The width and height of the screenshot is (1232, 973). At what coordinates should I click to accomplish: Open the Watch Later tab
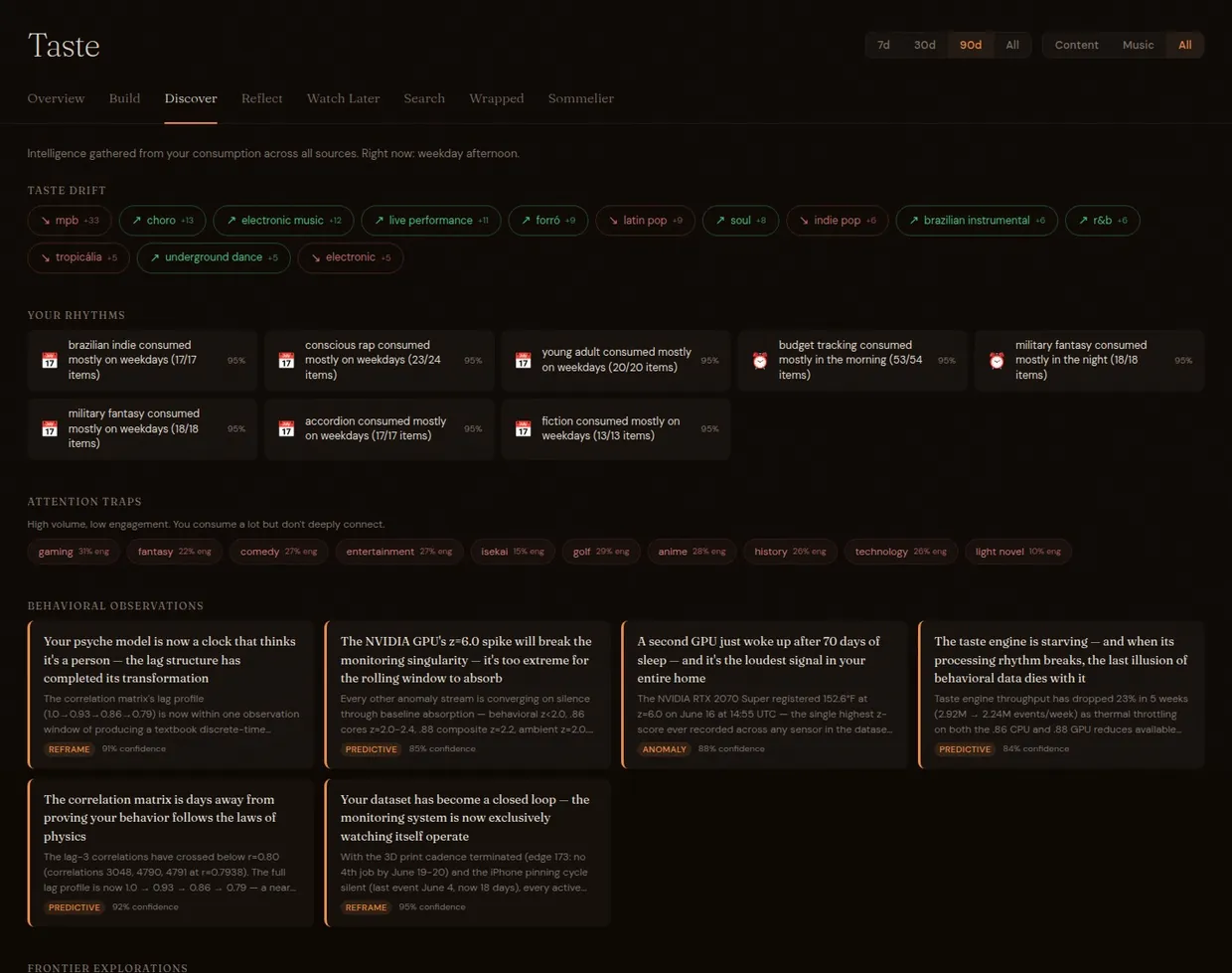click(343, 98)
